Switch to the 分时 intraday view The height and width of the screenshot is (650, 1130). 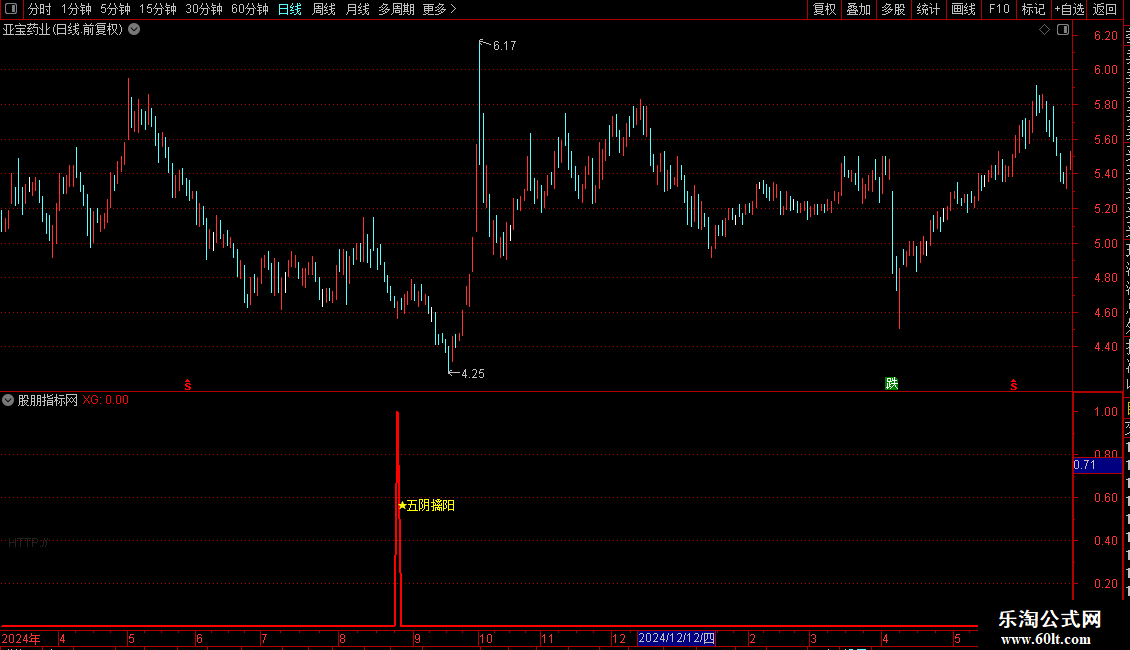tap(40, 9)
